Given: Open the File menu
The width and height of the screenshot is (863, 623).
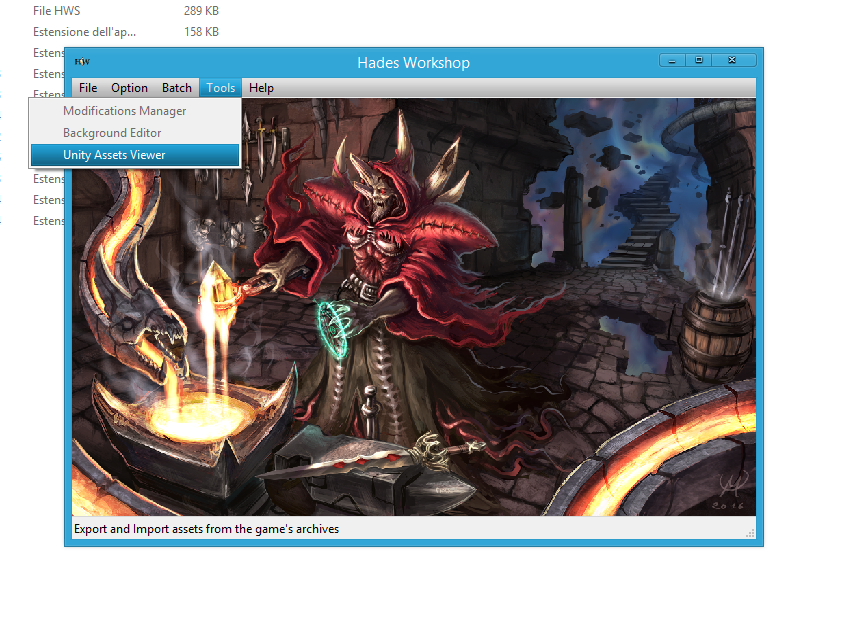Looking at the screenshot, I should click(x=88, y=88).
